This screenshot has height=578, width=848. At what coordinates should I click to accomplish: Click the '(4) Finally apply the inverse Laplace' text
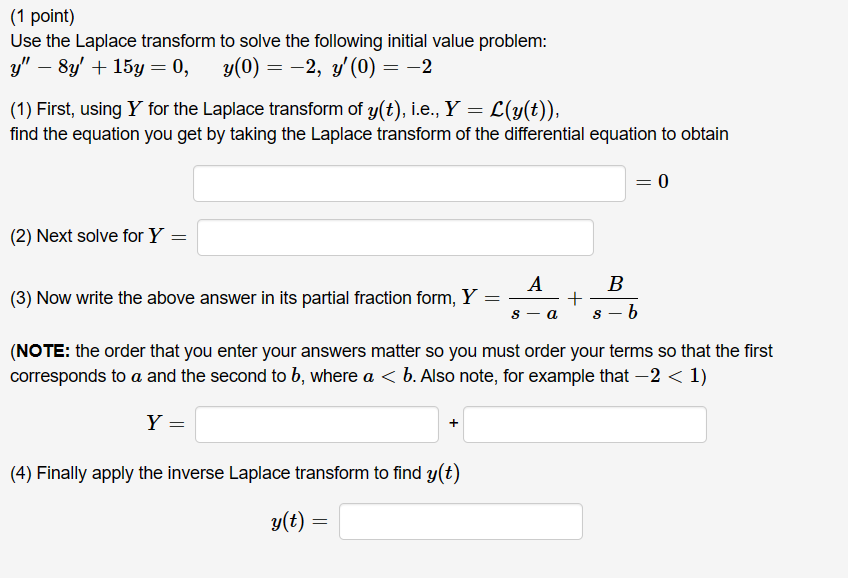click(x=189, y=473)
